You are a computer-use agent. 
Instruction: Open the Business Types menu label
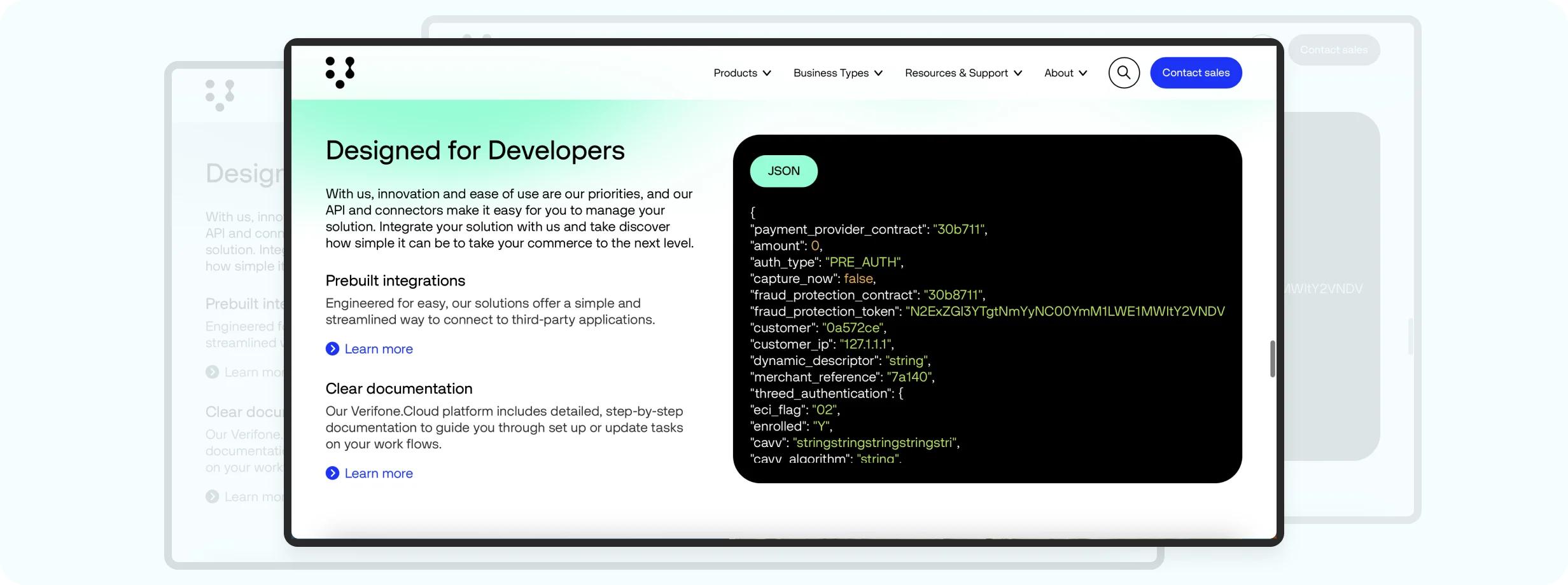(830, 73)
